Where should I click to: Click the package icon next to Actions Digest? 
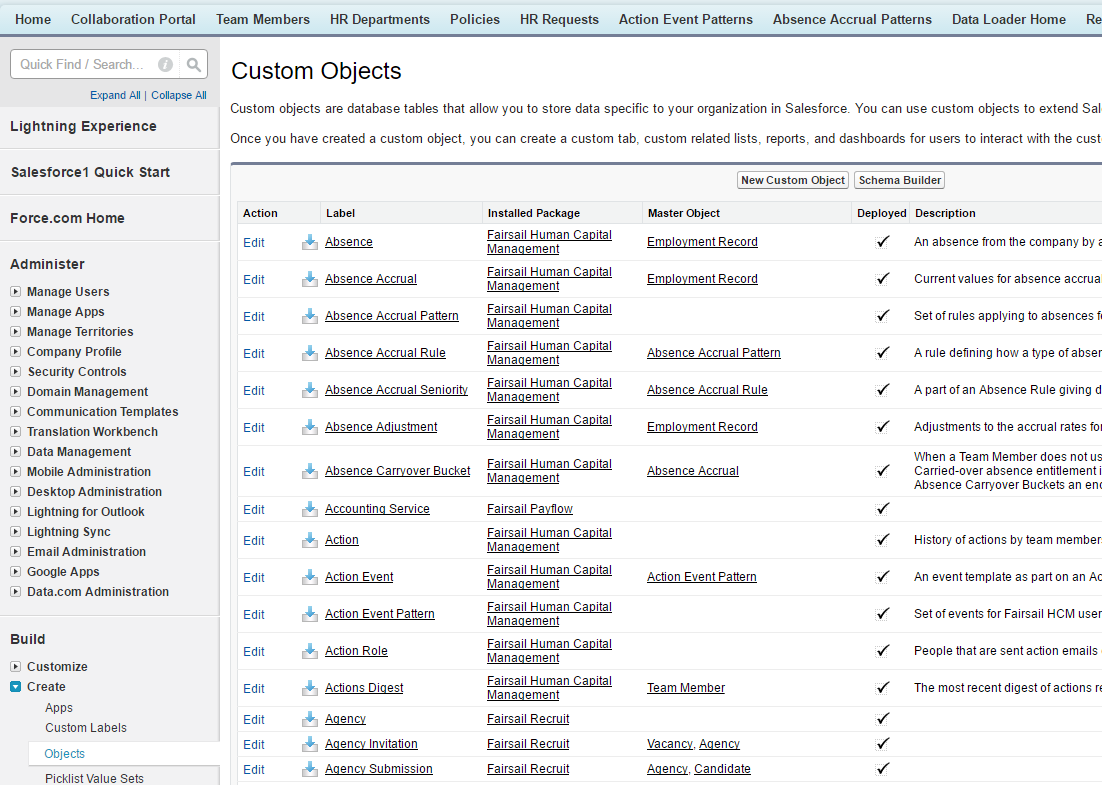[x=310, y=688]
